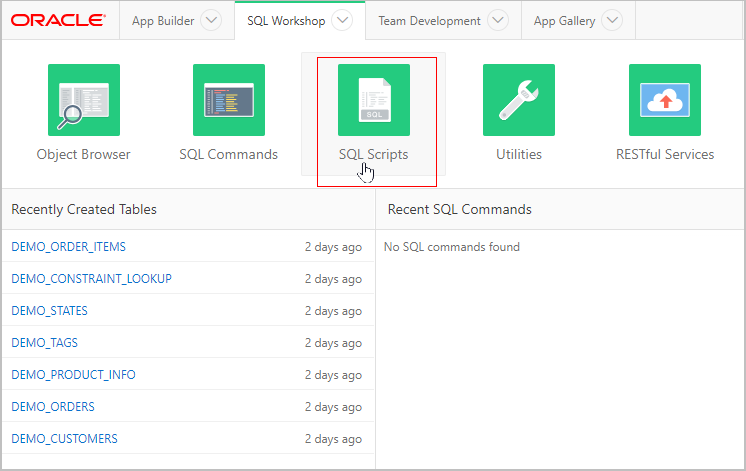Viewport: 746px width, 471px height.
Task: Launch the Utilities wrench icon
Action: [x=519, y=100]
